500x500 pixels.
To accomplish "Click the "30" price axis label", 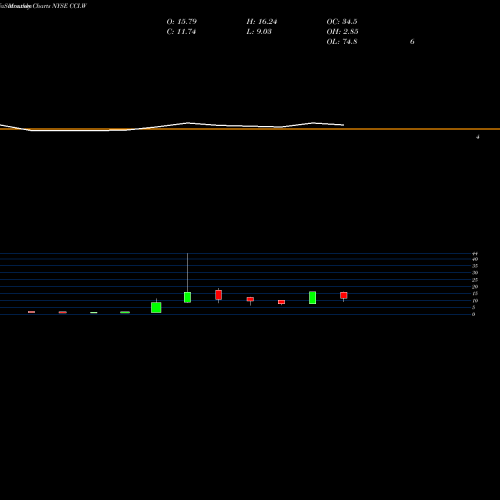I will point(475,273).
